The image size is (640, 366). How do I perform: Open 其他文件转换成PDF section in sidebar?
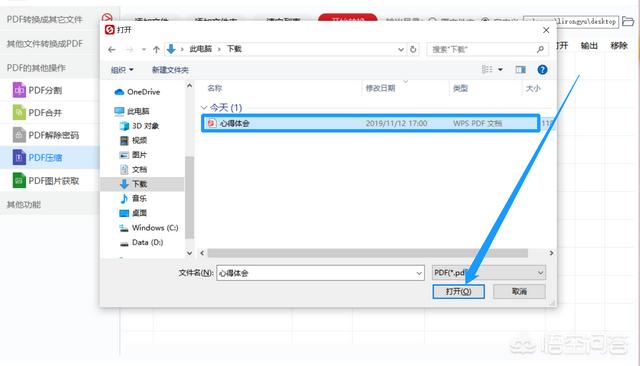coord(45,44)
